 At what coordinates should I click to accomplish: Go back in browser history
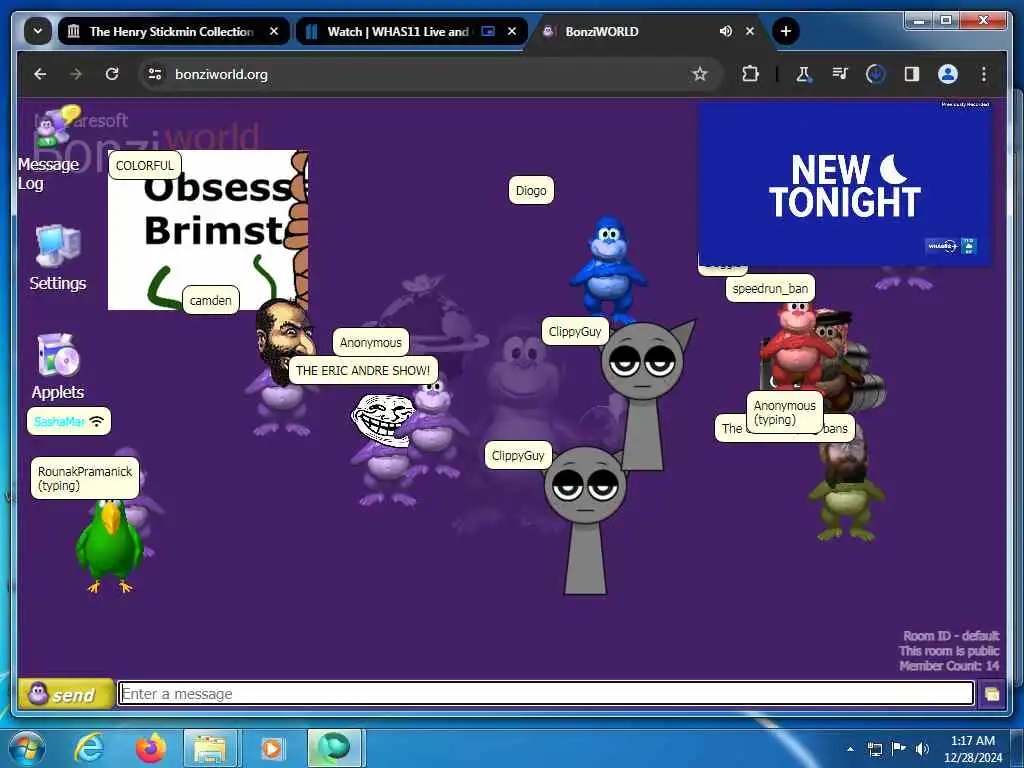click(40, 74)
